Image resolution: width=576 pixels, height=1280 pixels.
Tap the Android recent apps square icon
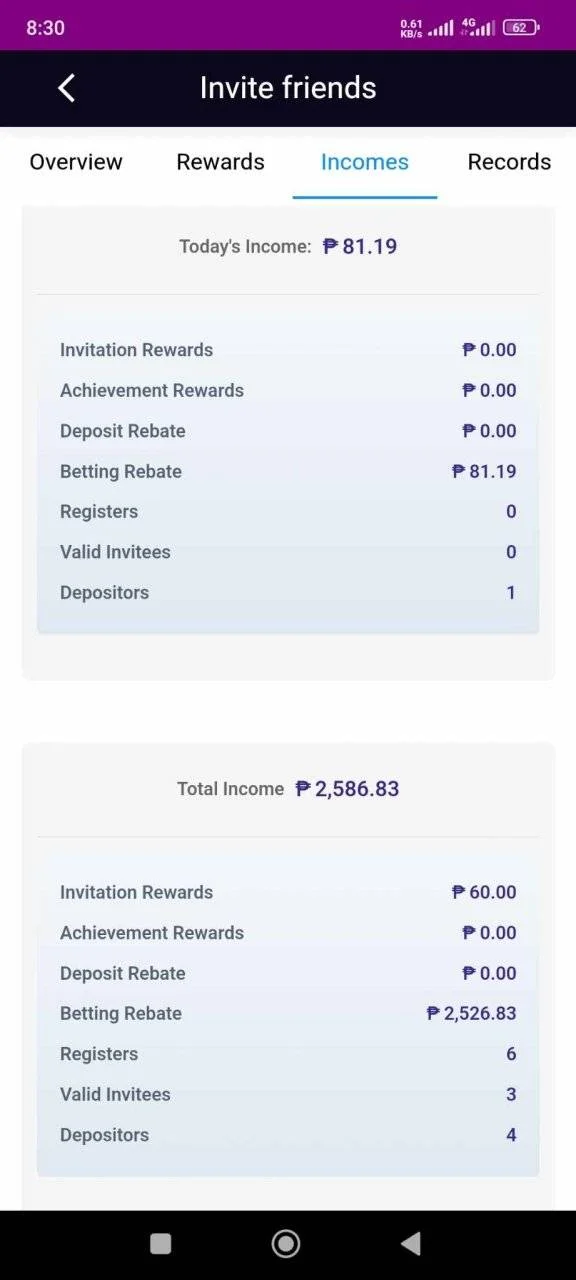(x=160, y=1243)
